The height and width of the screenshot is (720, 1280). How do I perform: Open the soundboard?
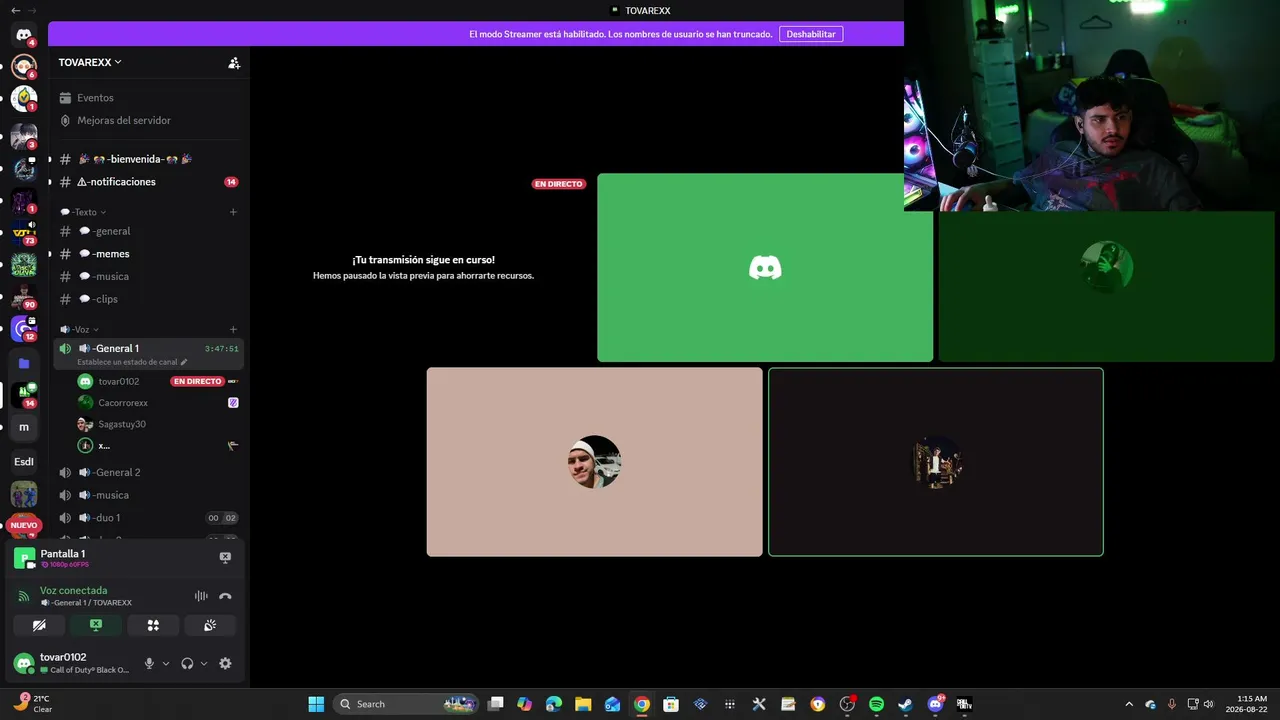click(x=210, y=625)
